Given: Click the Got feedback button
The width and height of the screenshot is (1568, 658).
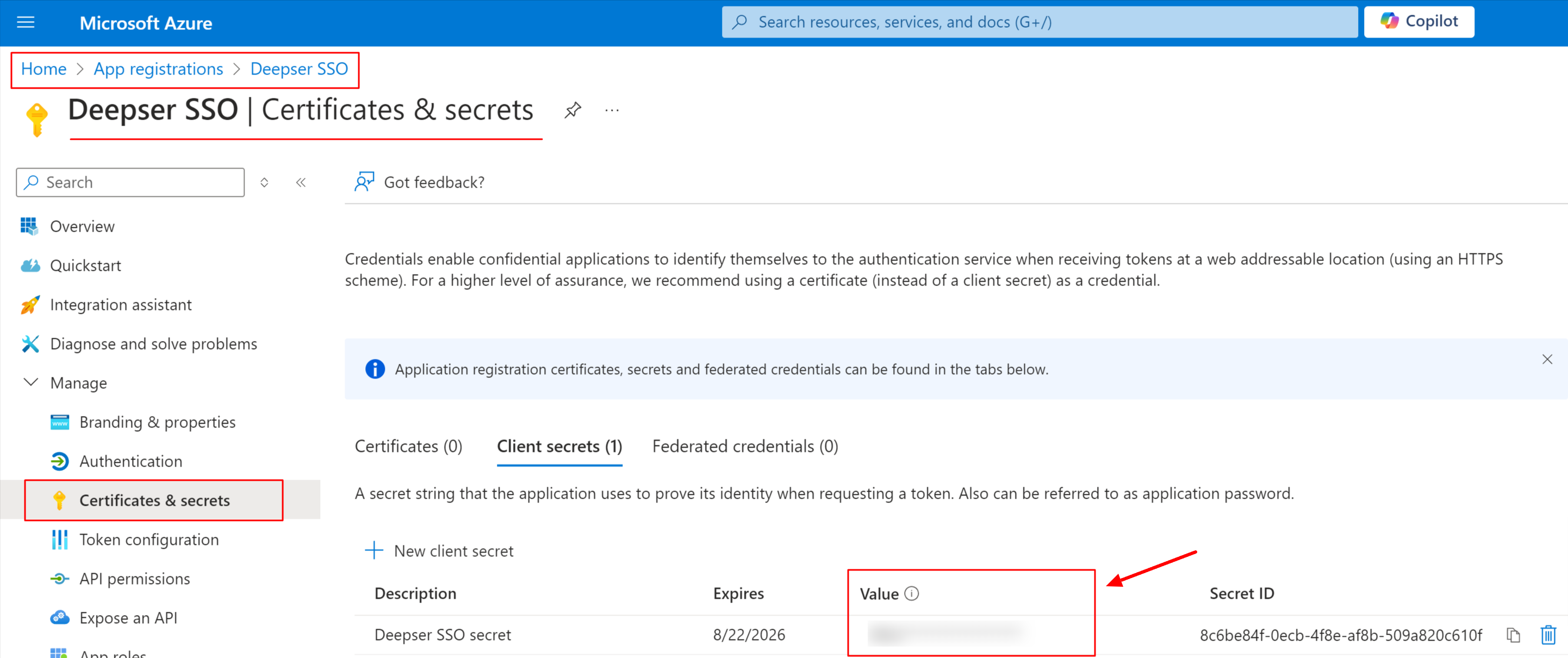Looking at the screenshot, I should pos(419,182).
